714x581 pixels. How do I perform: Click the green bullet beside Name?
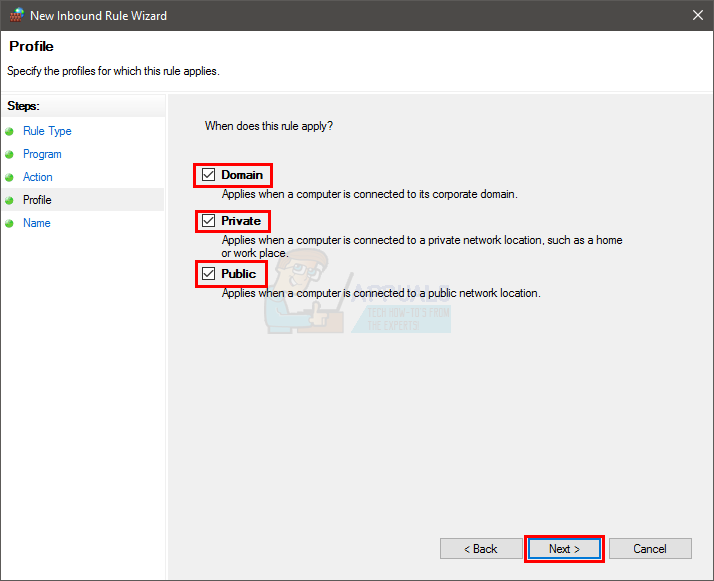(x=10, y=223)
